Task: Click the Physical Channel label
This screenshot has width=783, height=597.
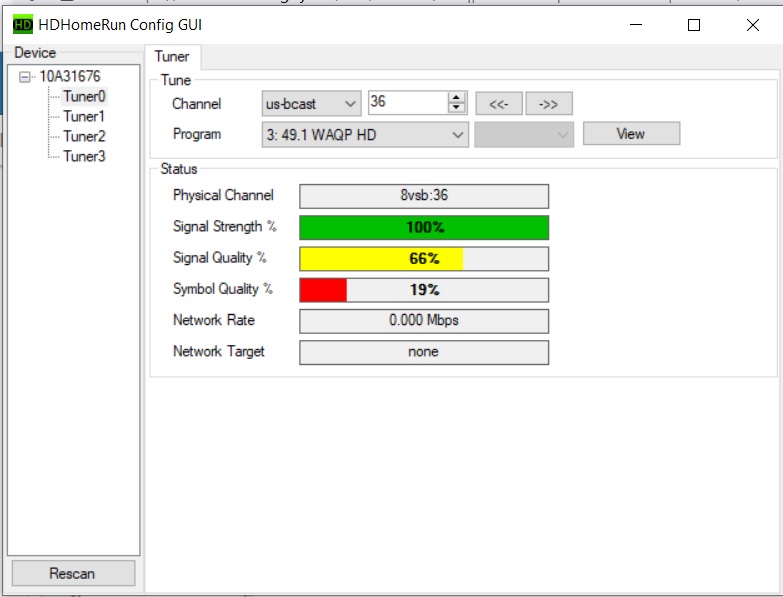Action: [223, 195]
